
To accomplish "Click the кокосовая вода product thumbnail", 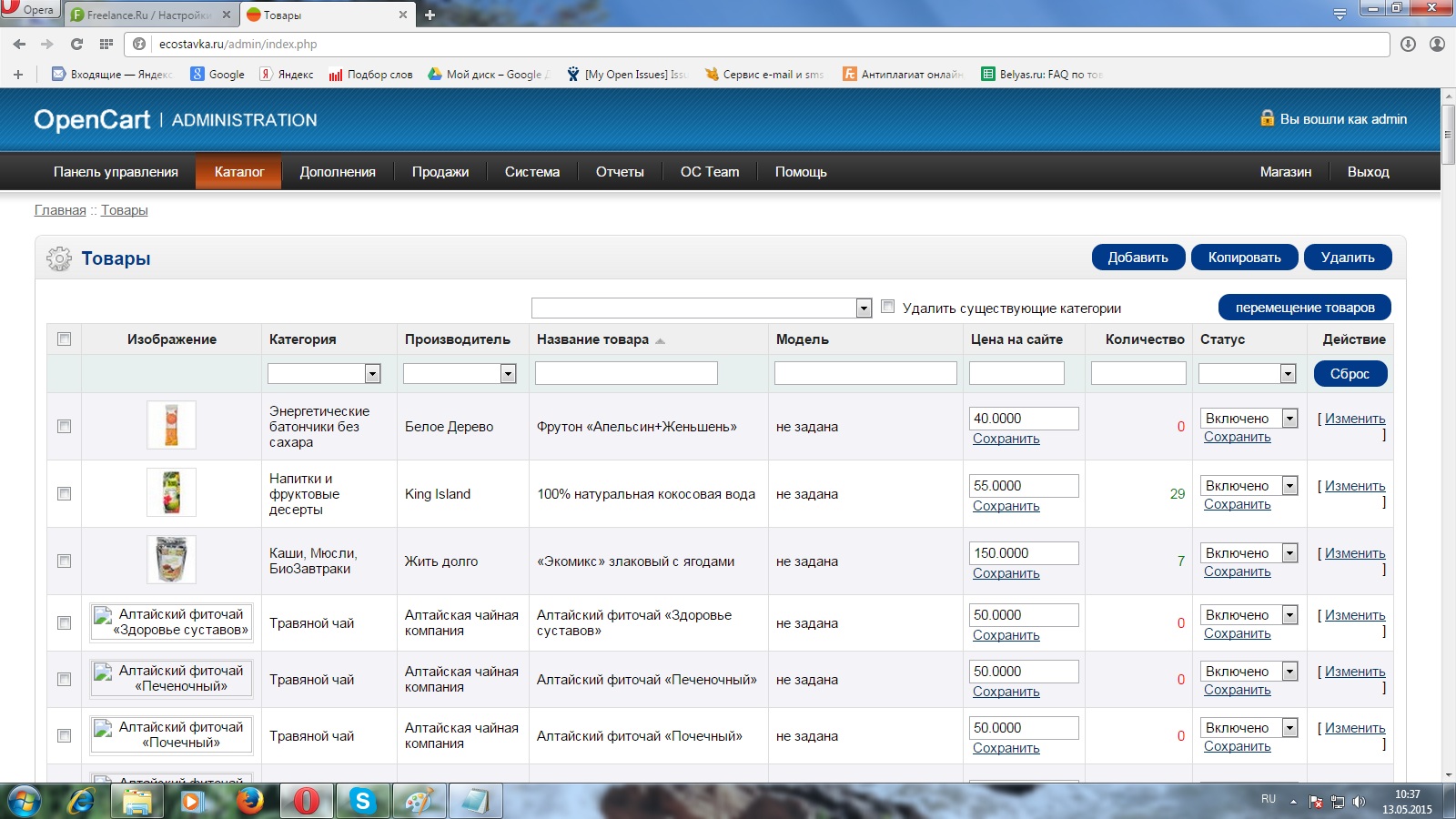I will click(x=171, y=492).
